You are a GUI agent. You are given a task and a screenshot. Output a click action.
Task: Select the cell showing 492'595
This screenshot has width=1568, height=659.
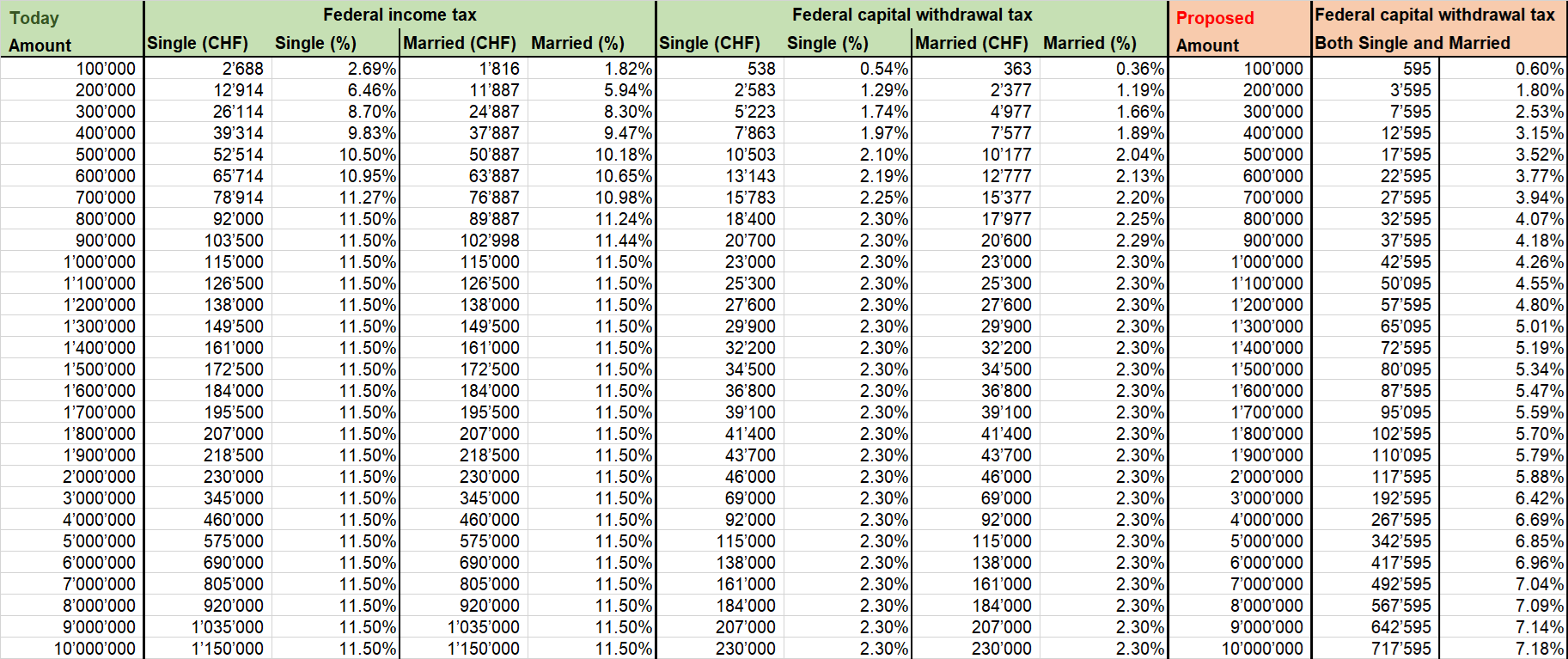click(1376, 584)
